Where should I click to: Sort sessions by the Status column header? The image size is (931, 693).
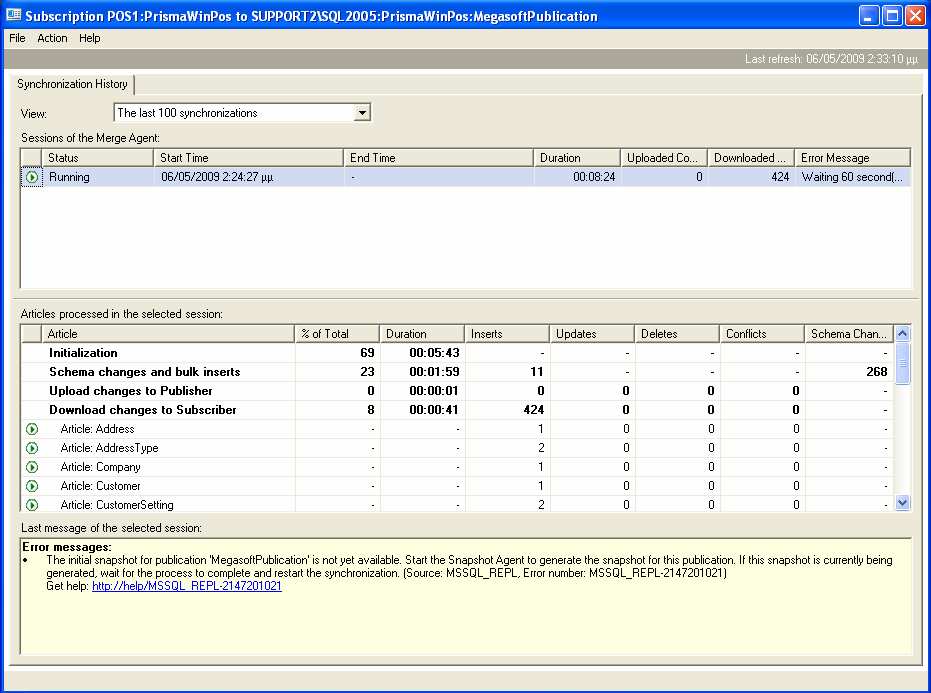[97, 158]
